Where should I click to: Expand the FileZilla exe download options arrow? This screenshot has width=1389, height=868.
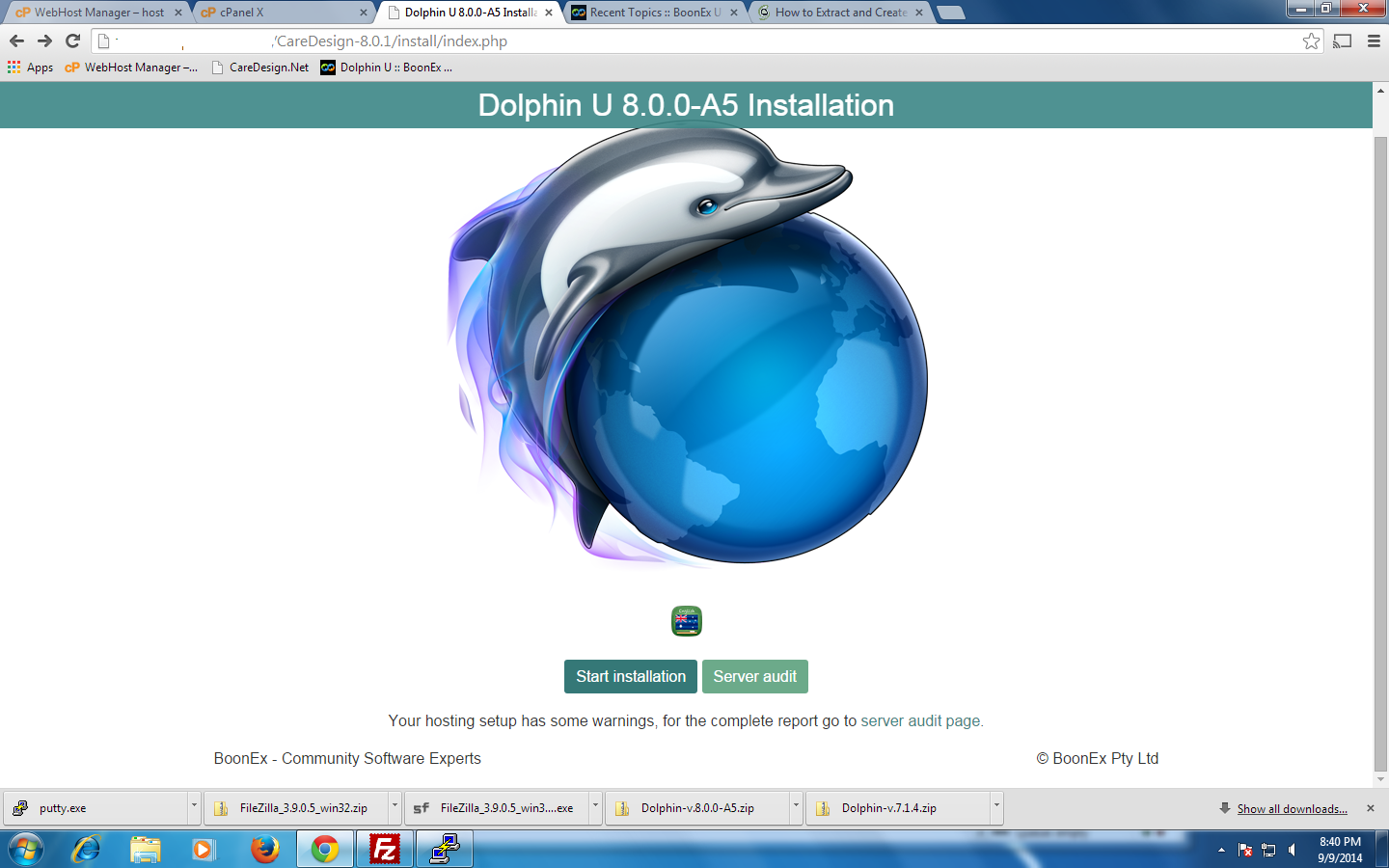click(x=595, y=808)
